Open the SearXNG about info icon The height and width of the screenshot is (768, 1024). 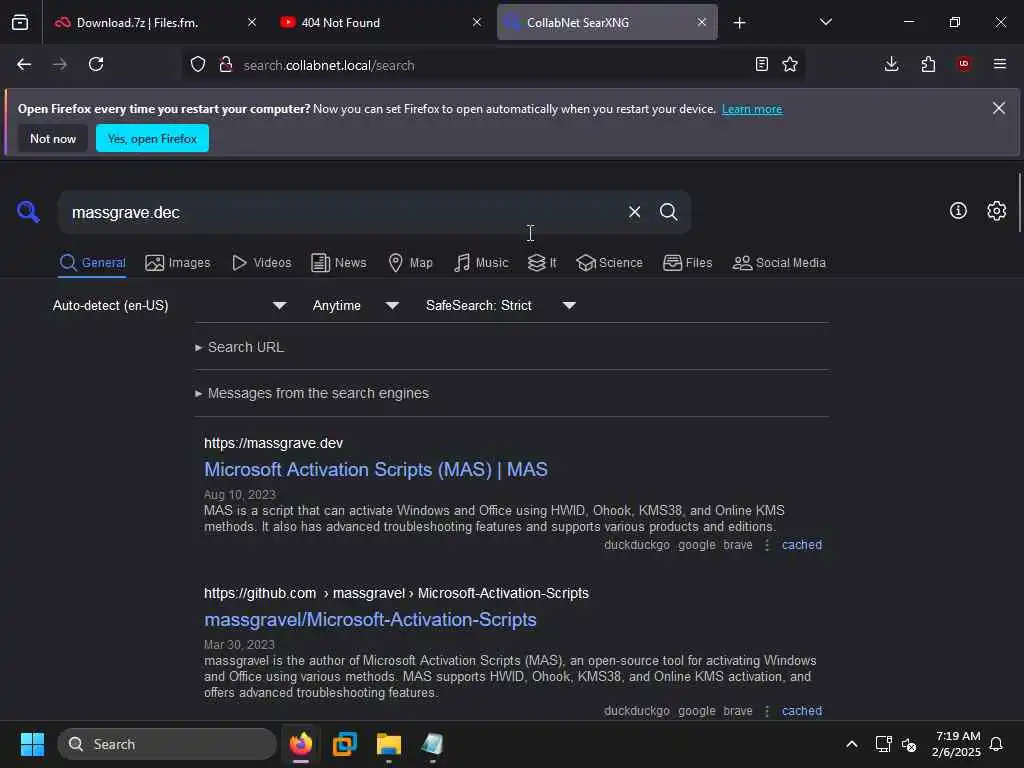click(958, 210)
